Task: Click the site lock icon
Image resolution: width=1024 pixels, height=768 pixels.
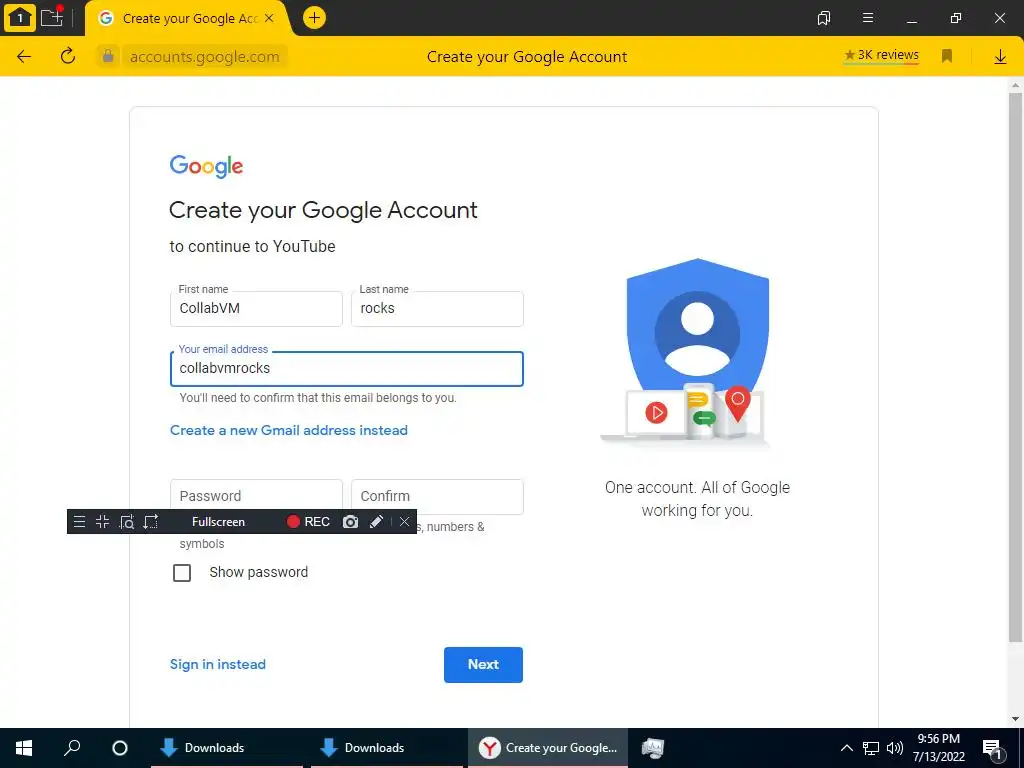Action: (108, 56)
